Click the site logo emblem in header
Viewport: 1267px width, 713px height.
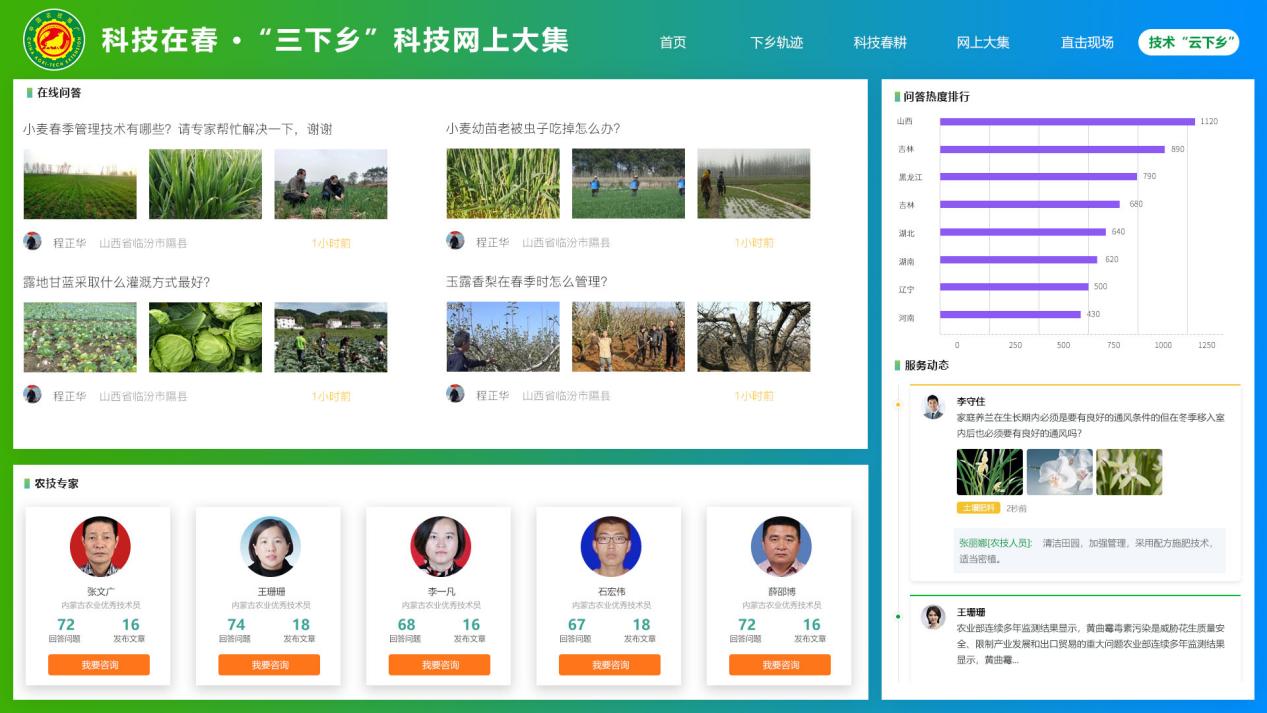[x=54, y=40]
